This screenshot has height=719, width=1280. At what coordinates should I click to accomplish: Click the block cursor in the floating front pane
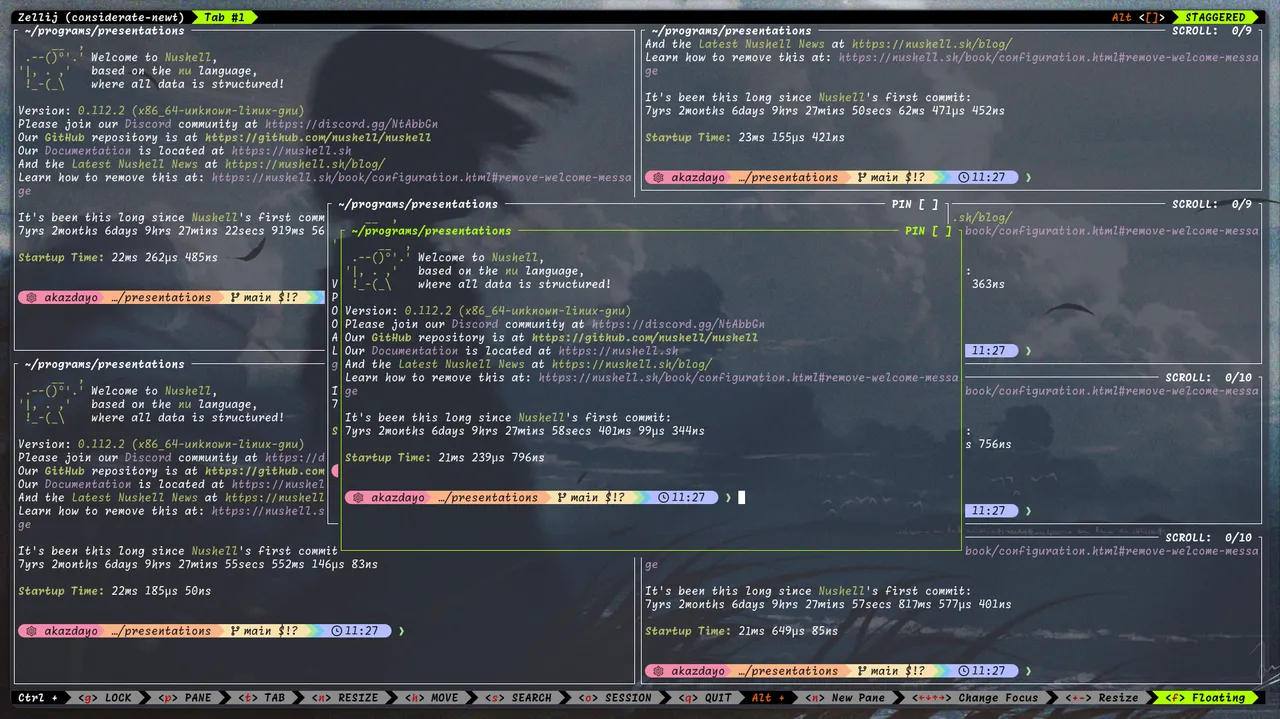pyautogui.click(x=741, y=497)
